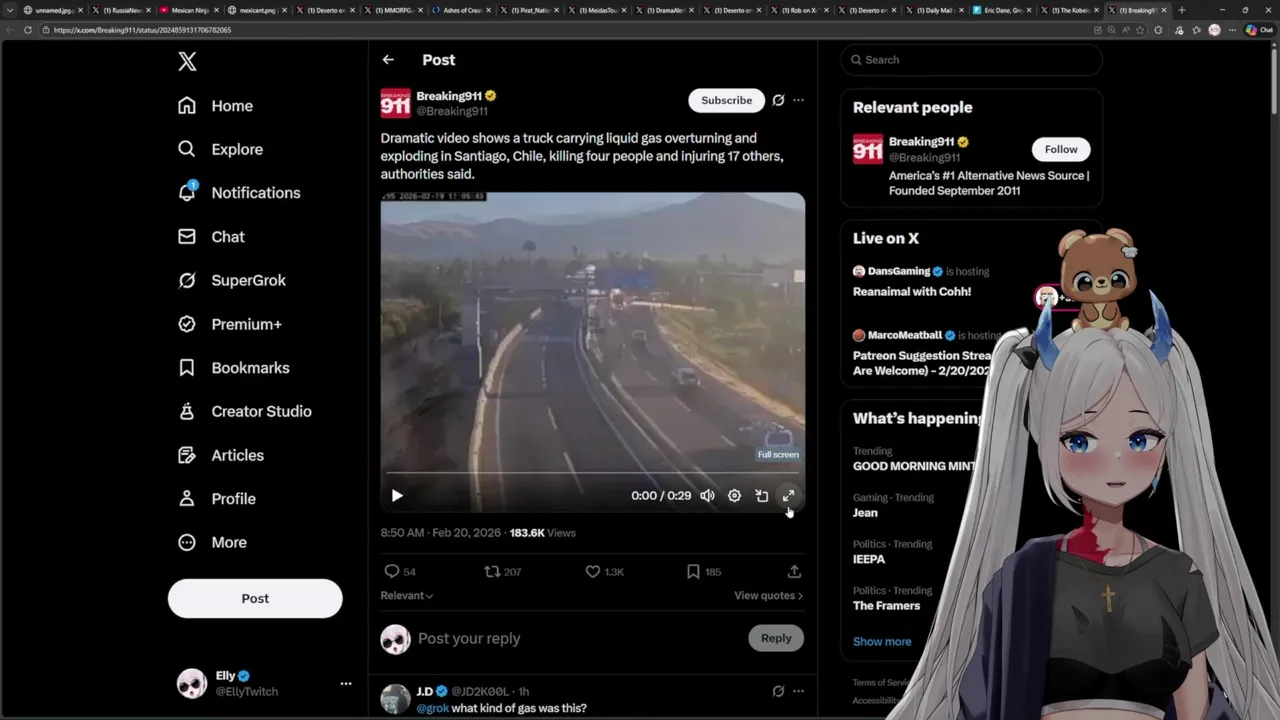This screenshot has width=1280, height=720.
Task: Open the Explore section
Action: [x=220, y=149]
